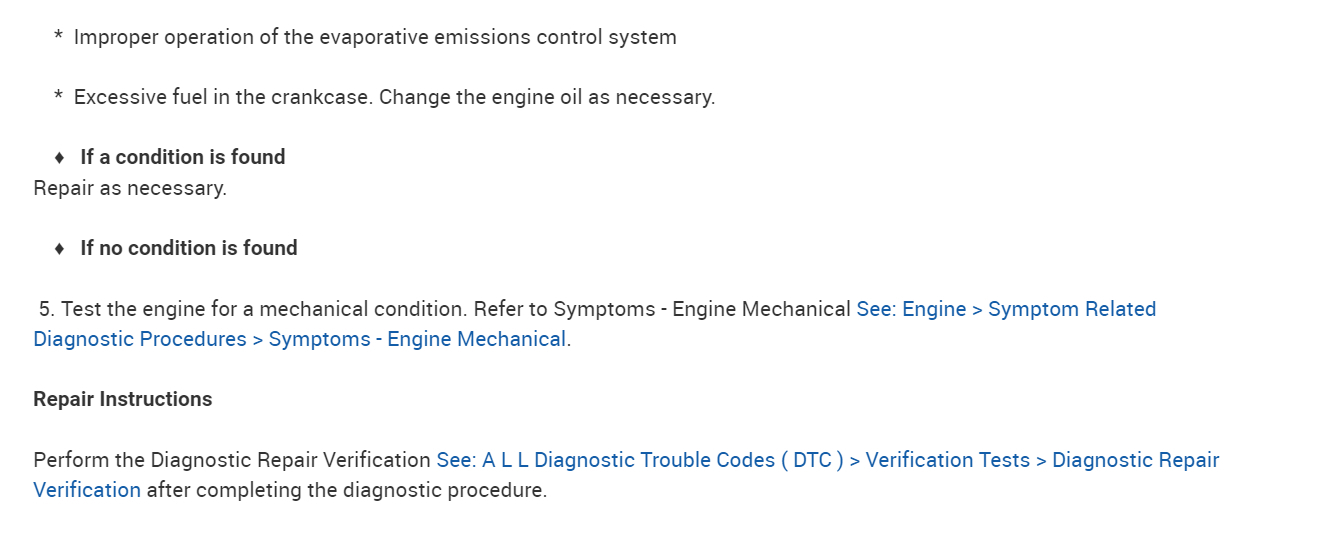Open the Engine Symptom Related Diagnostic Procedures link
1326x560 pixels.
(x=1005, y=309)
